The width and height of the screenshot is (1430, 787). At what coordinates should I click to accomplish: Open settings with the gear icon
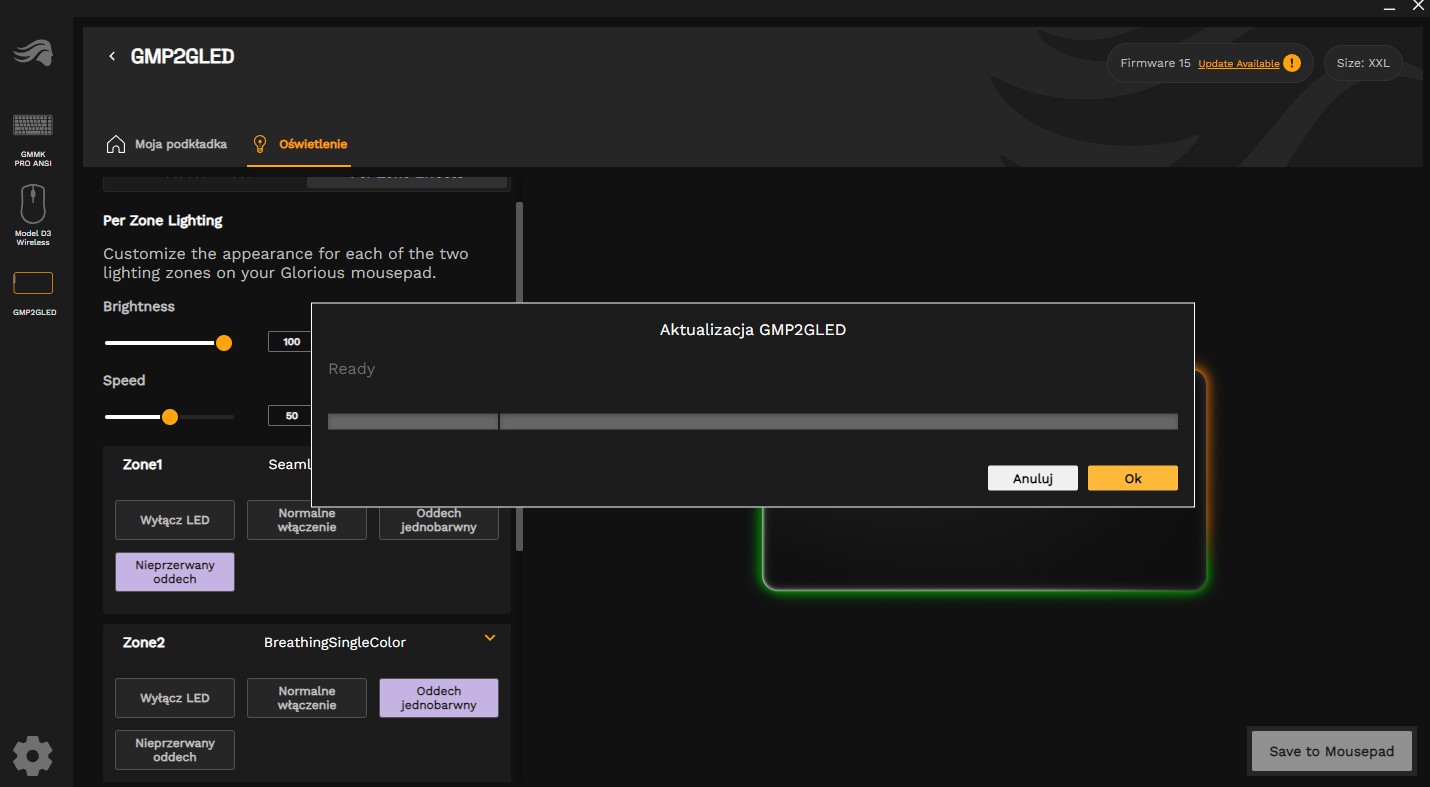[32, 756]
